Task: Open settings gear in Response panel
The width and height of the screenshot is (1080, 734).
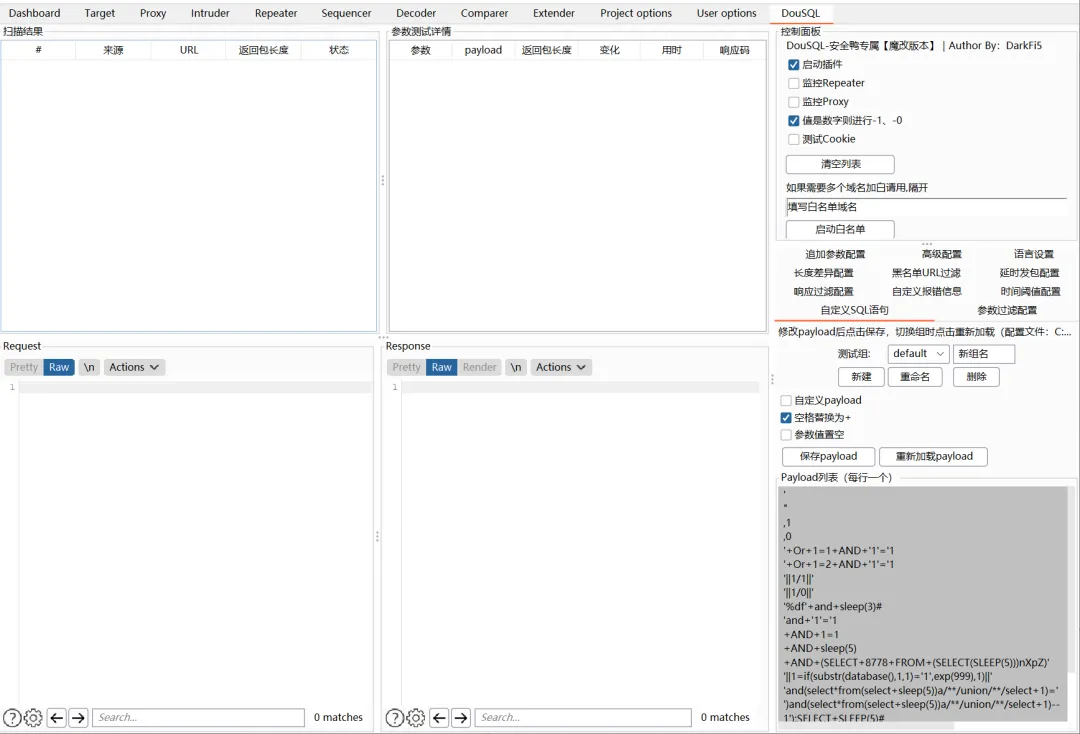Action: (x=415, y=717)
